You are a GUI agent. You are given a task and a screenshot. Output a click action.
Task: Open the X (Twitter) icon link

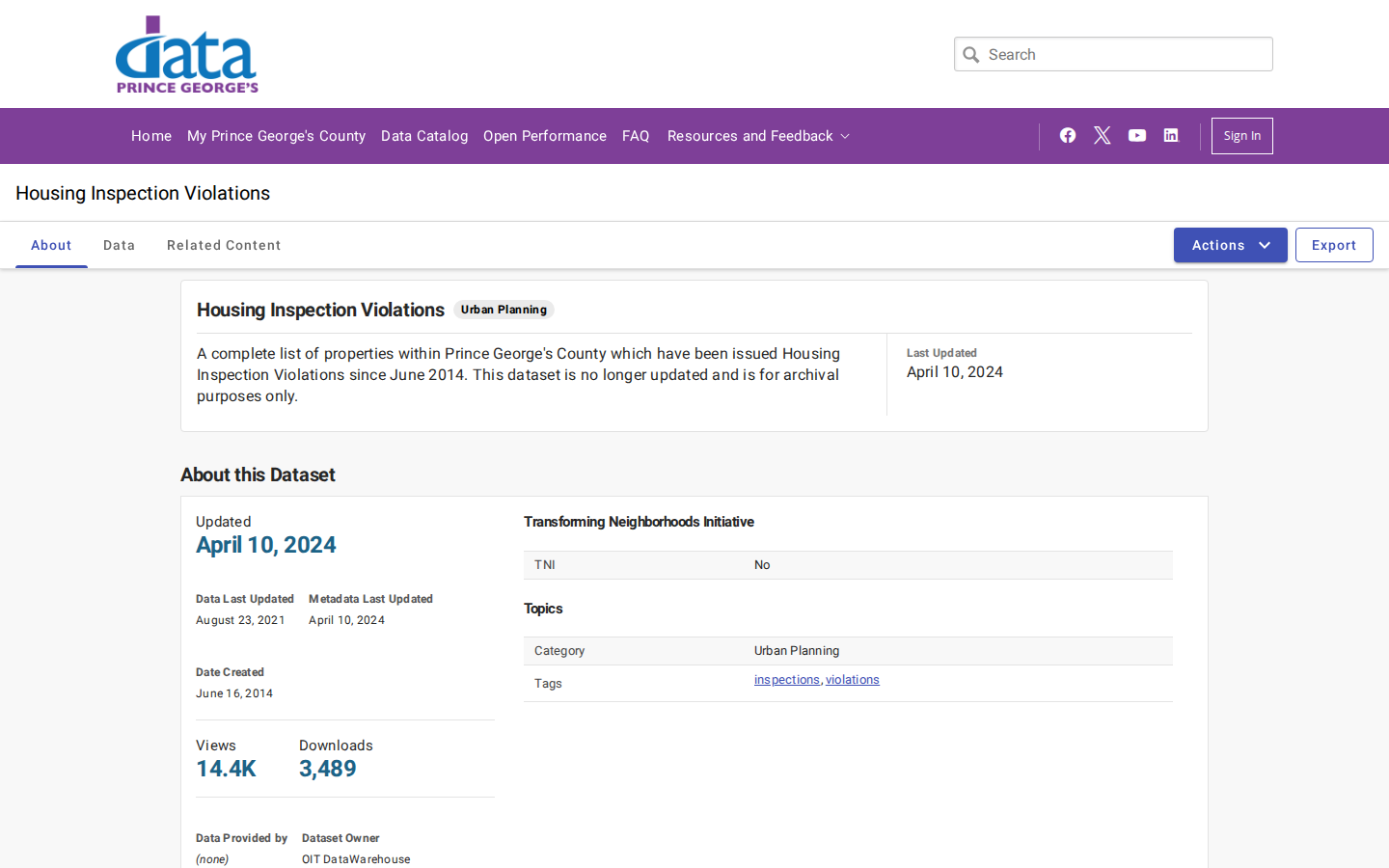point(1103,135)
